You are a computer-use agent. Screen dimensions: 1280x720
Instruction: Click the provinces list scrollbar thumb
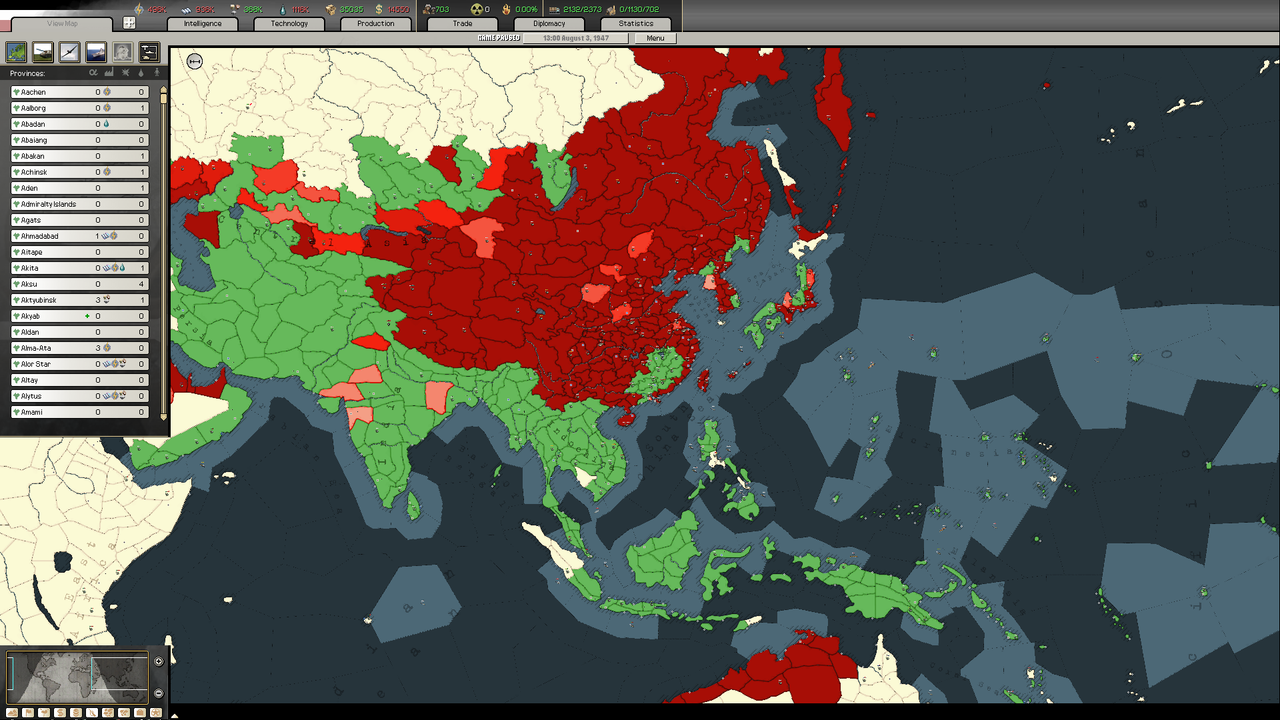coord(164,99)
